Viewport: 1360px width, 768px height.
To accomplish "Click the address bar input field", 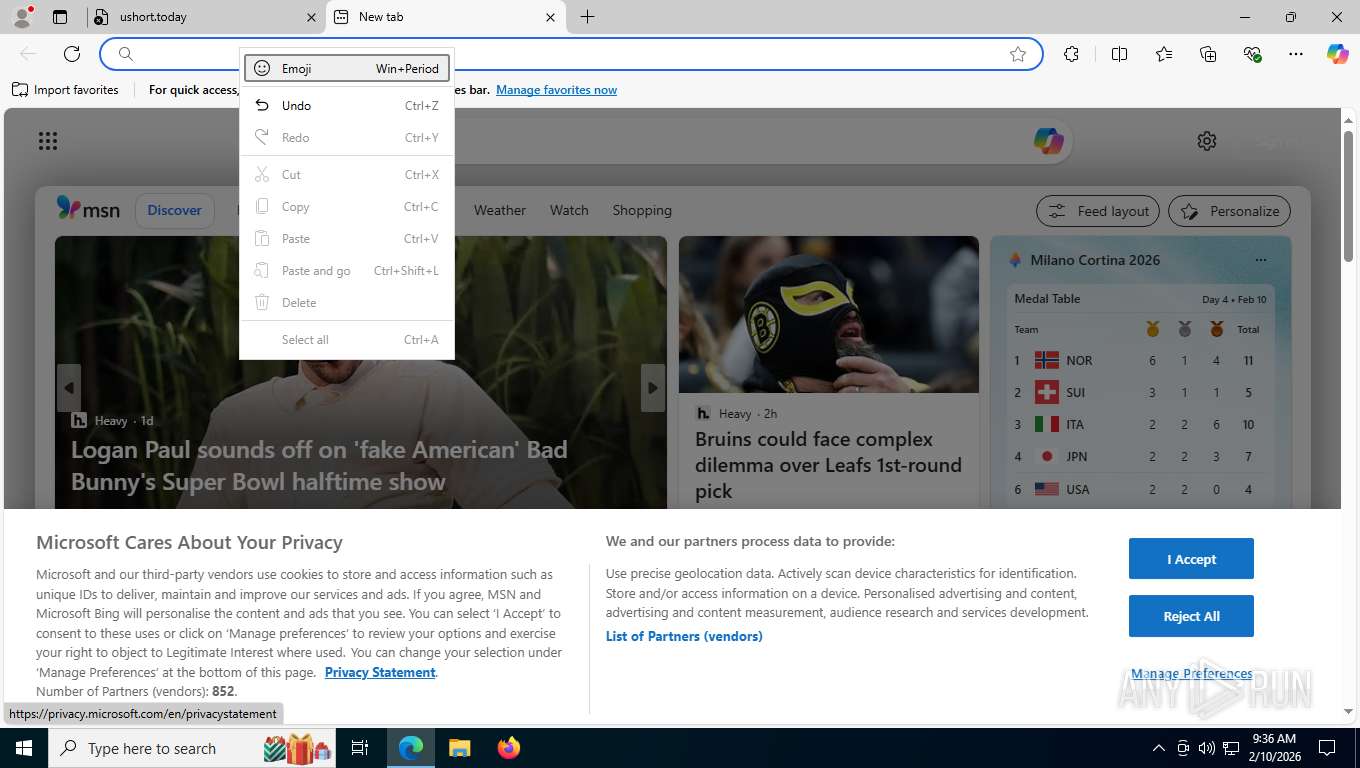I will point(570,54).
